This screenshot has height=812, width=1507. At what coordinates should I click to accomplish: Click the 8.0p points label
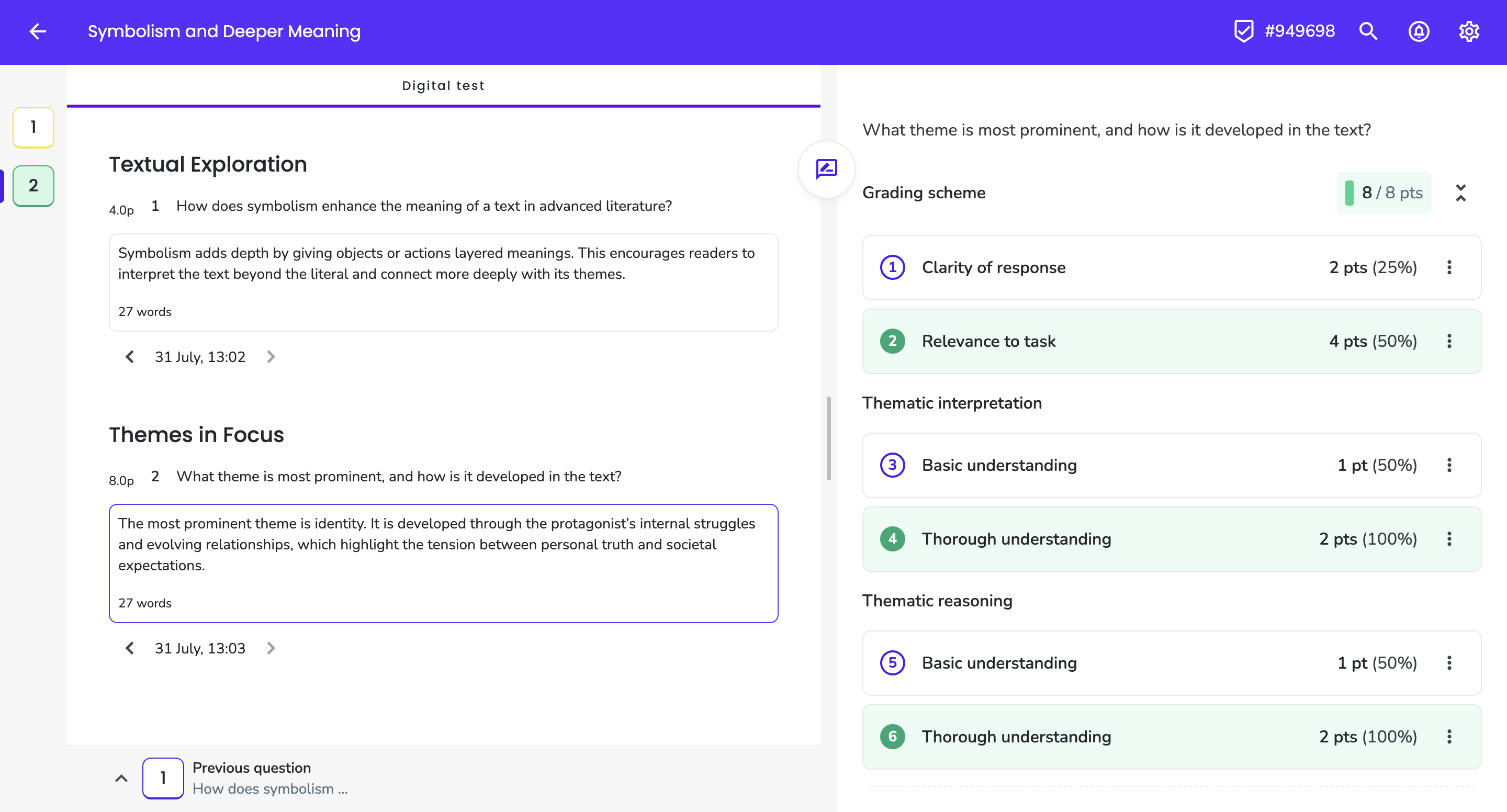(x=121, y=481)
